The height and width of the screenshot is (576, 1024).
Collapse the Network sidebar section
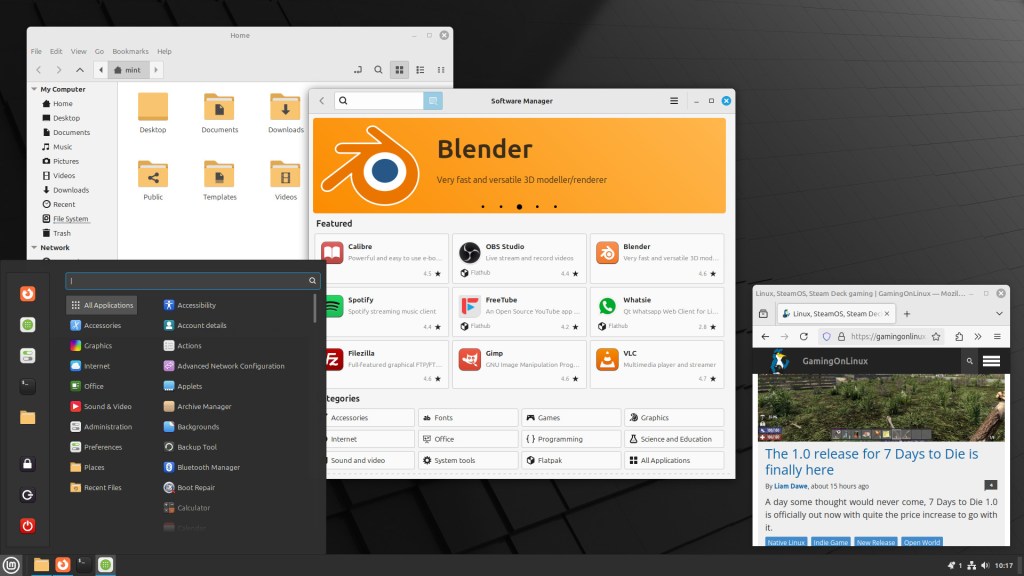pos(34,247)
